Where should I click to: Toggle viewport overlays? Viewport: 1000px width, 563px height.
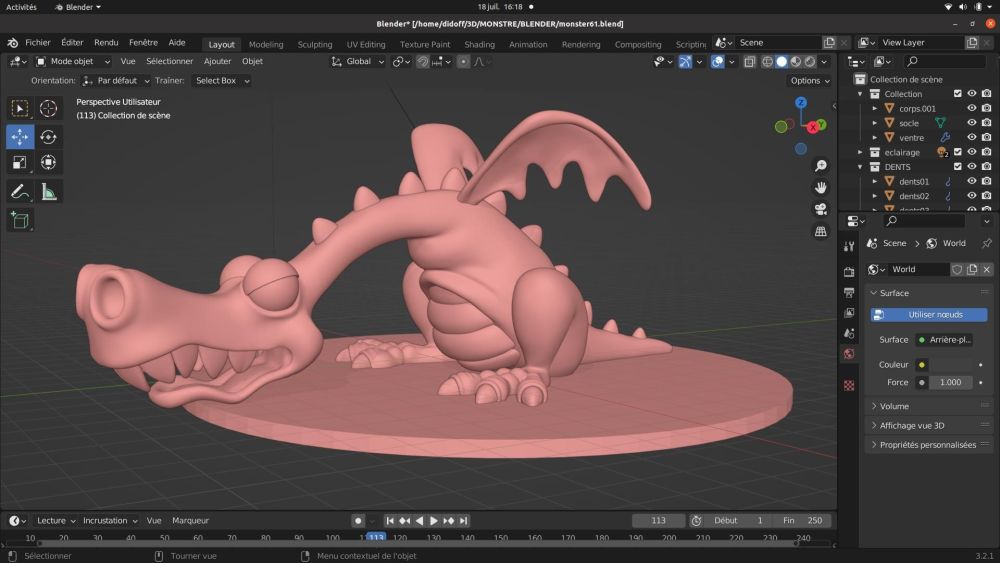pos(717,62)
